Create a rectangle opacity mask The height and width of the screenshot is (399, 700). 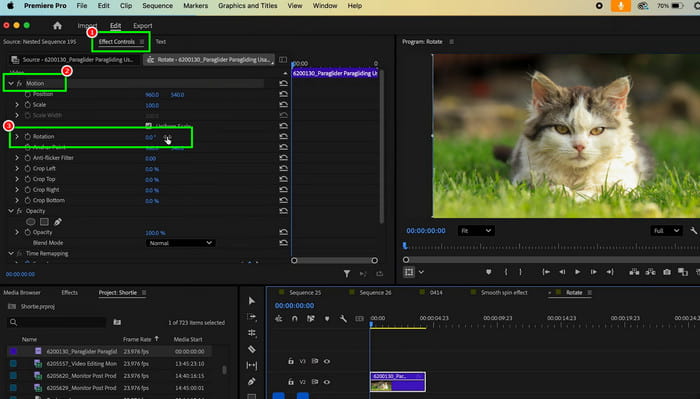tap(44, 222)
